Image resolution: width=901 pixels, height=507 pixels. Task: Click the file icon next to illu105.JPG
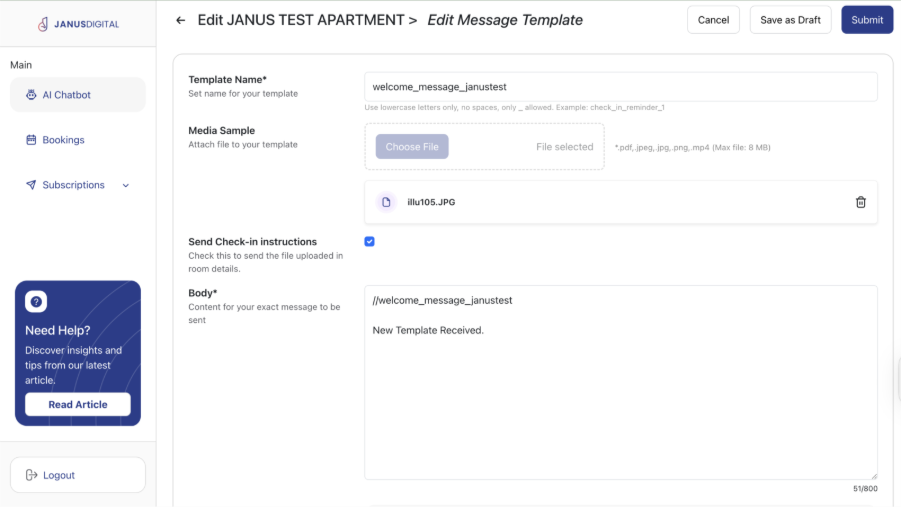click(x=386, y=202)
